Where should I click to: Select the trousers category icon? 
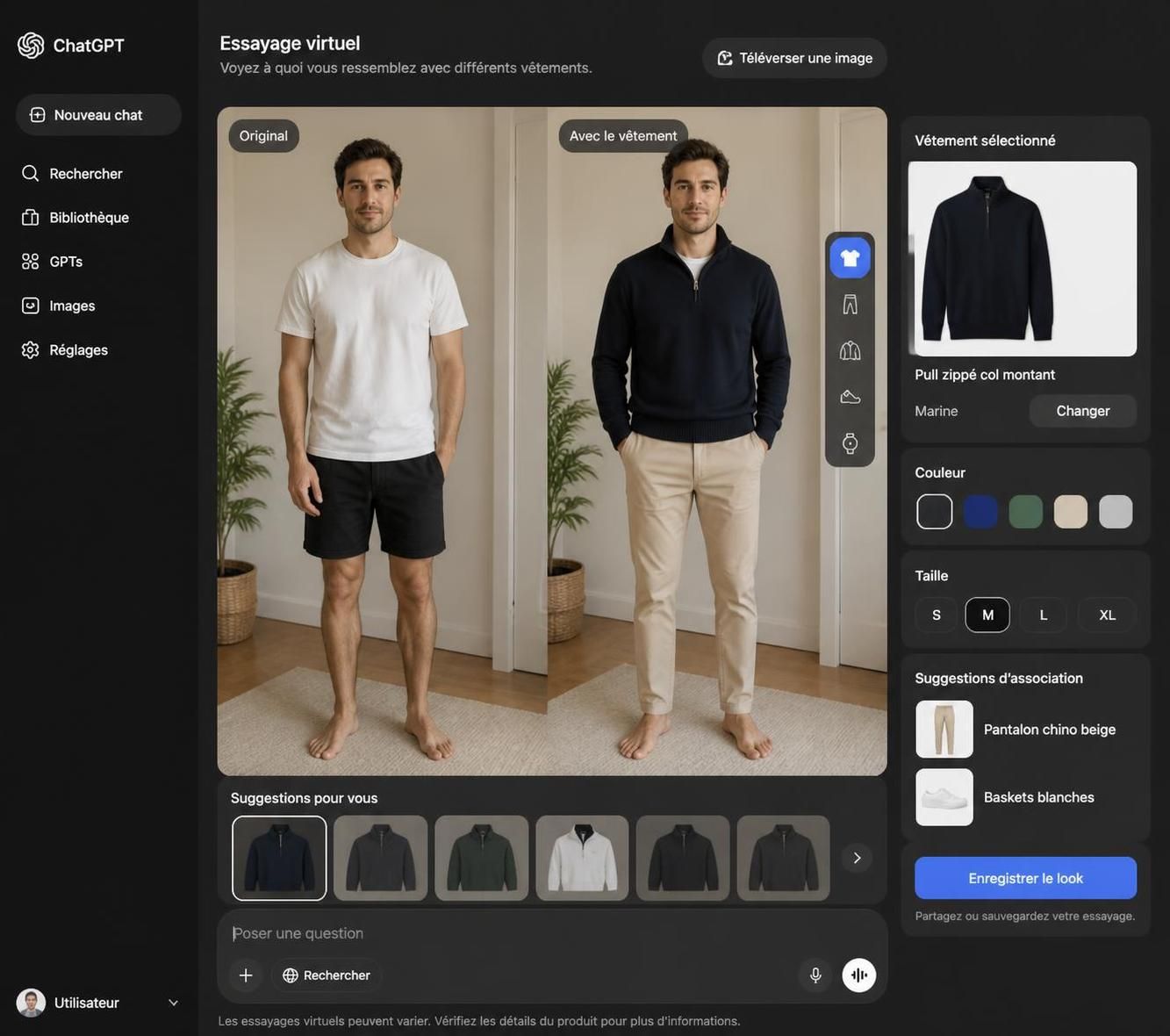[850, 305]
